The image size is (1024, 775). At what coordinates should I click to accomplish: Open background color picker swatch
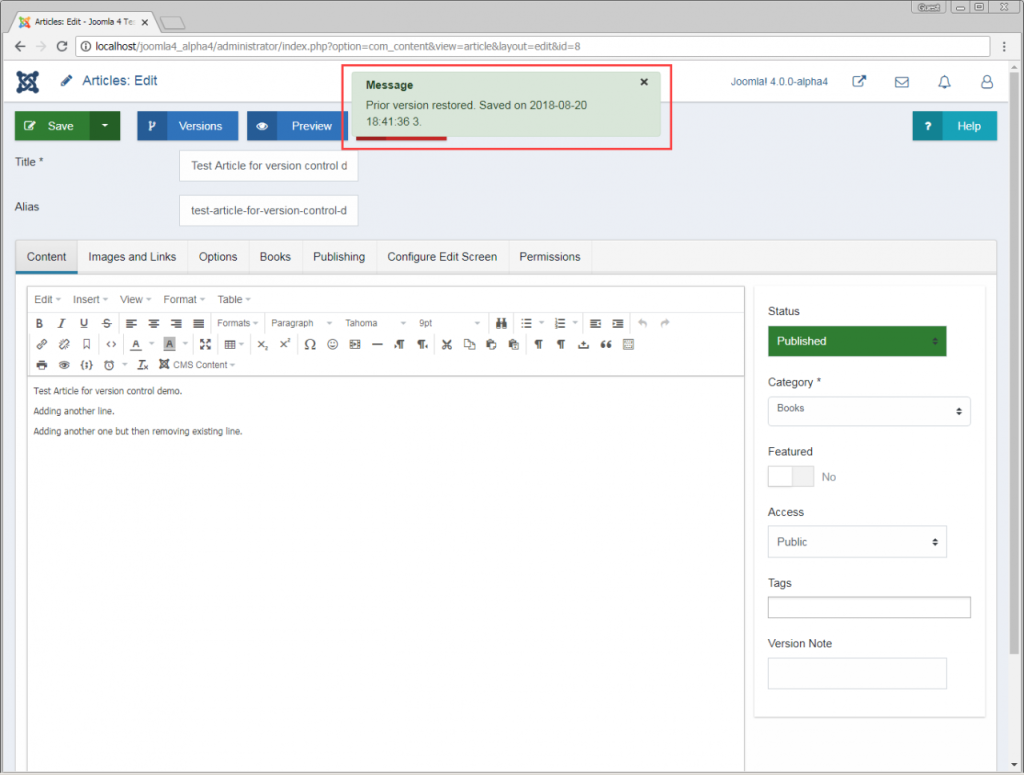click(x=169, y=344)
